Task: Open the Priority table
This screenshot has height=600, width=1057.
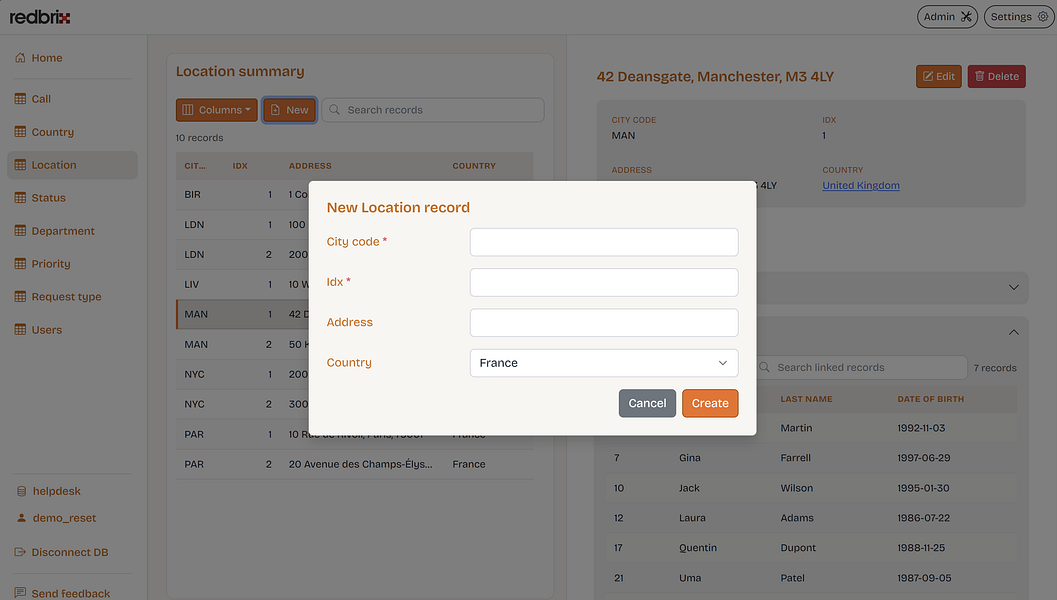Action: pos(51,264)
